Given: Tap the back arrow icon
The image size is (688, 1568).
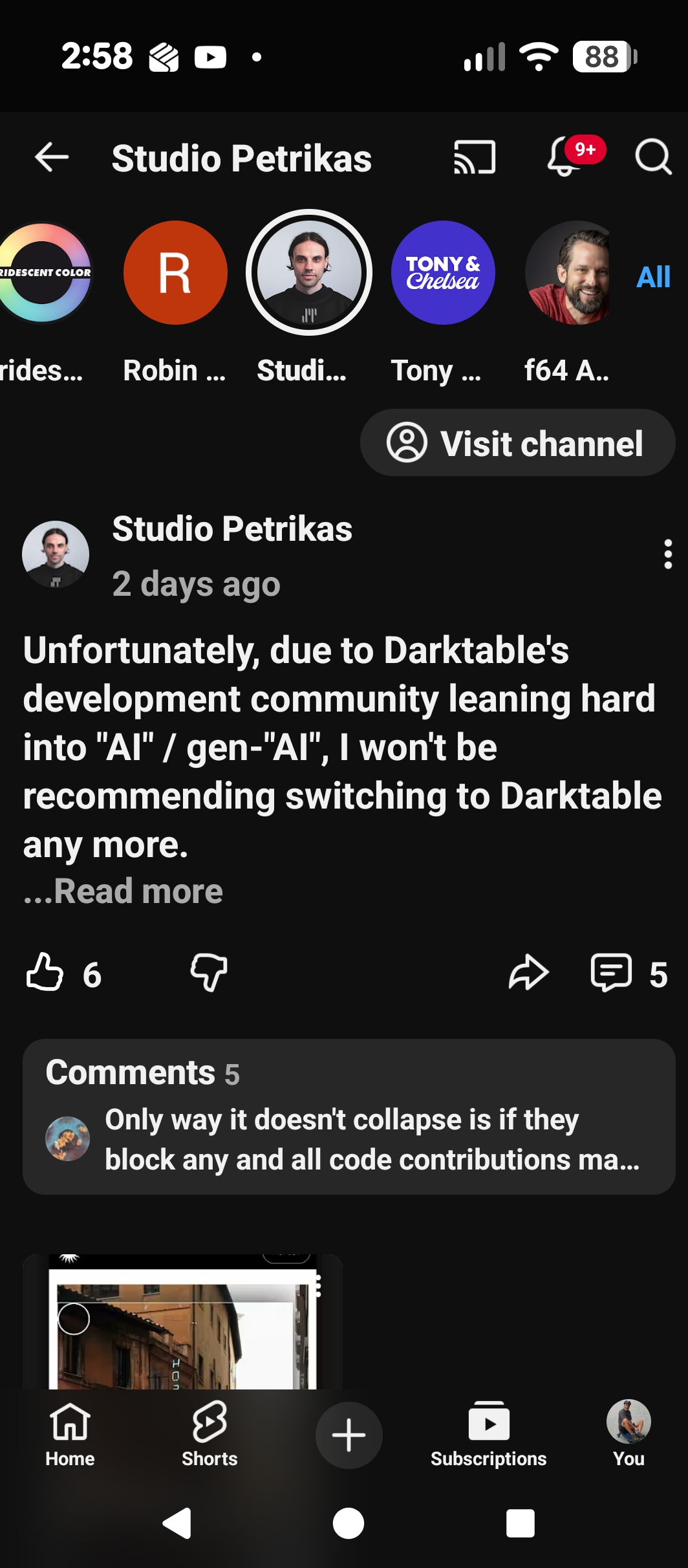Looking at the screenshot, I should 52,157.
